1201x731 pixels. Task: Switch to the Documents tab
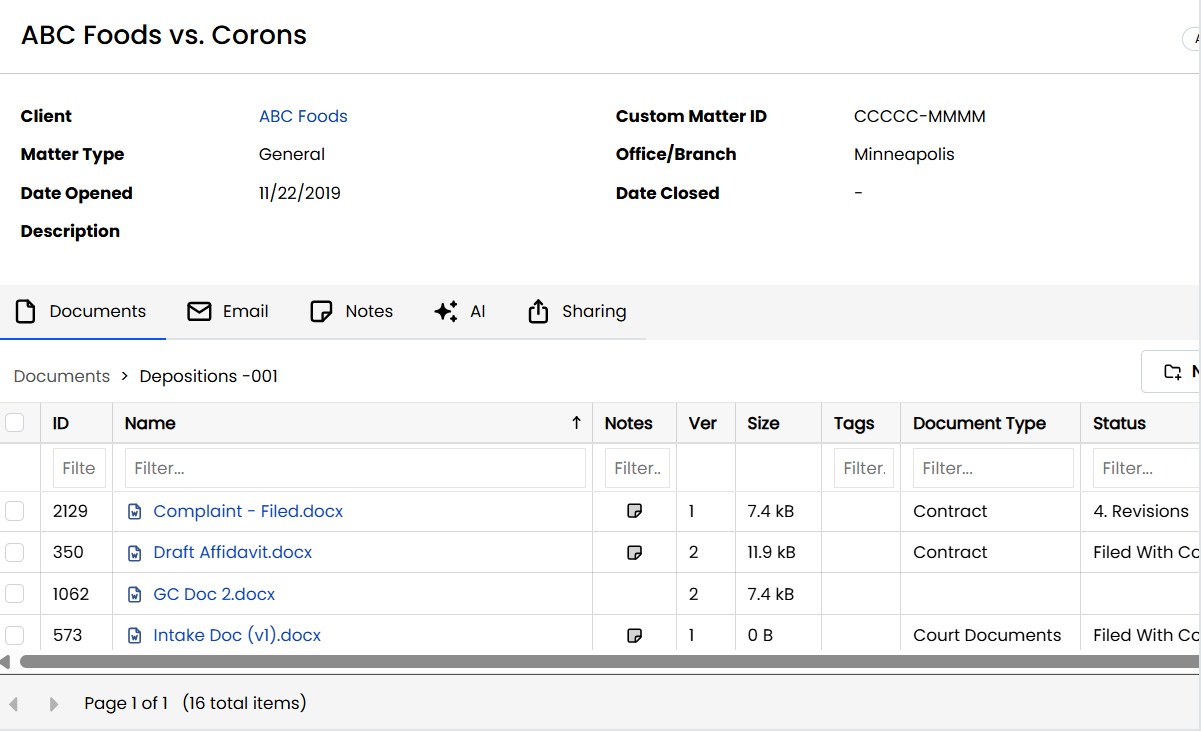coord(82,311)
